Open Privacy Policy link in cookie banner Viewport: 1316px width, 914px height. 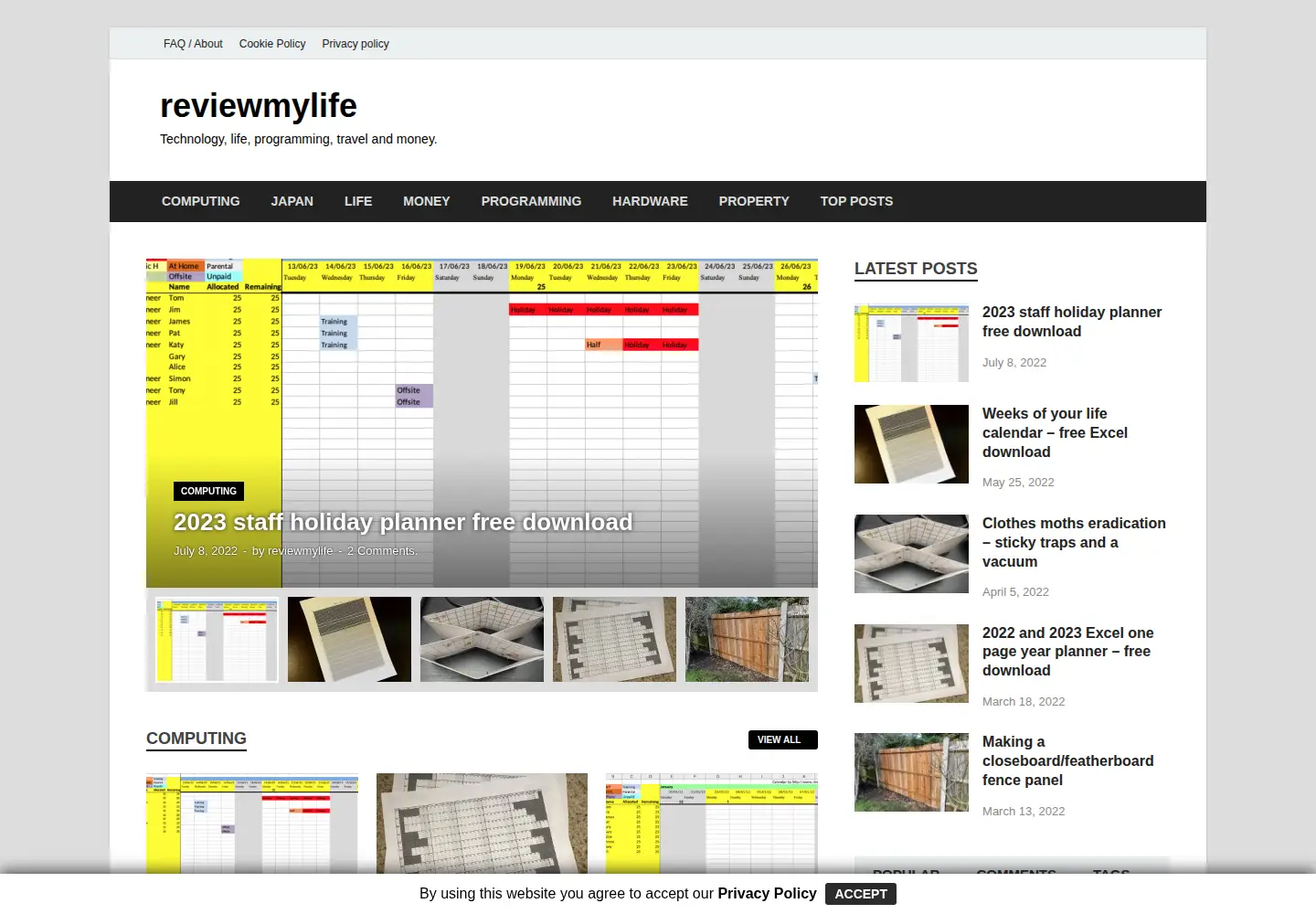point(767,893)
